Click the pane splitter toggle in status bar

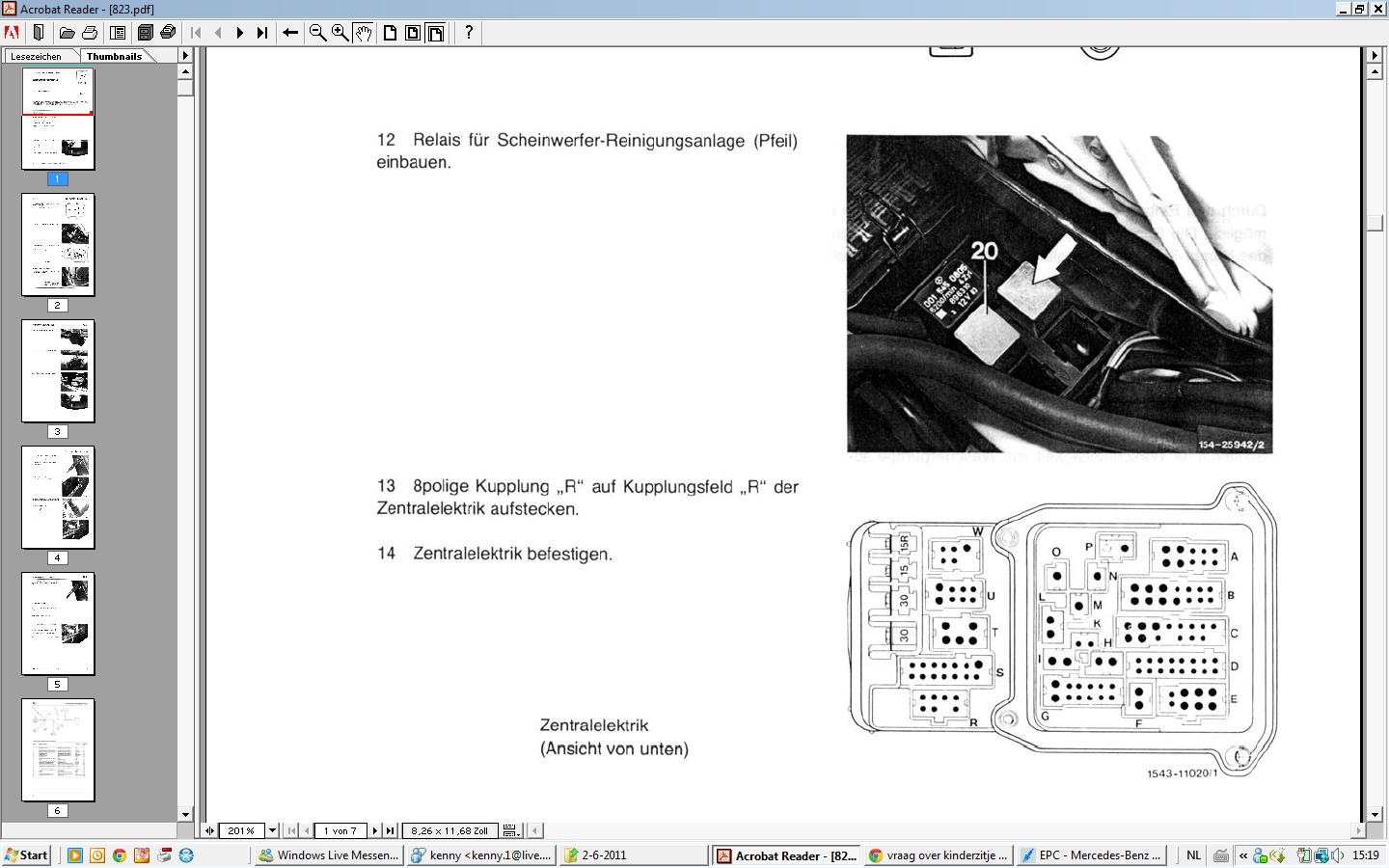pos(210,830)
